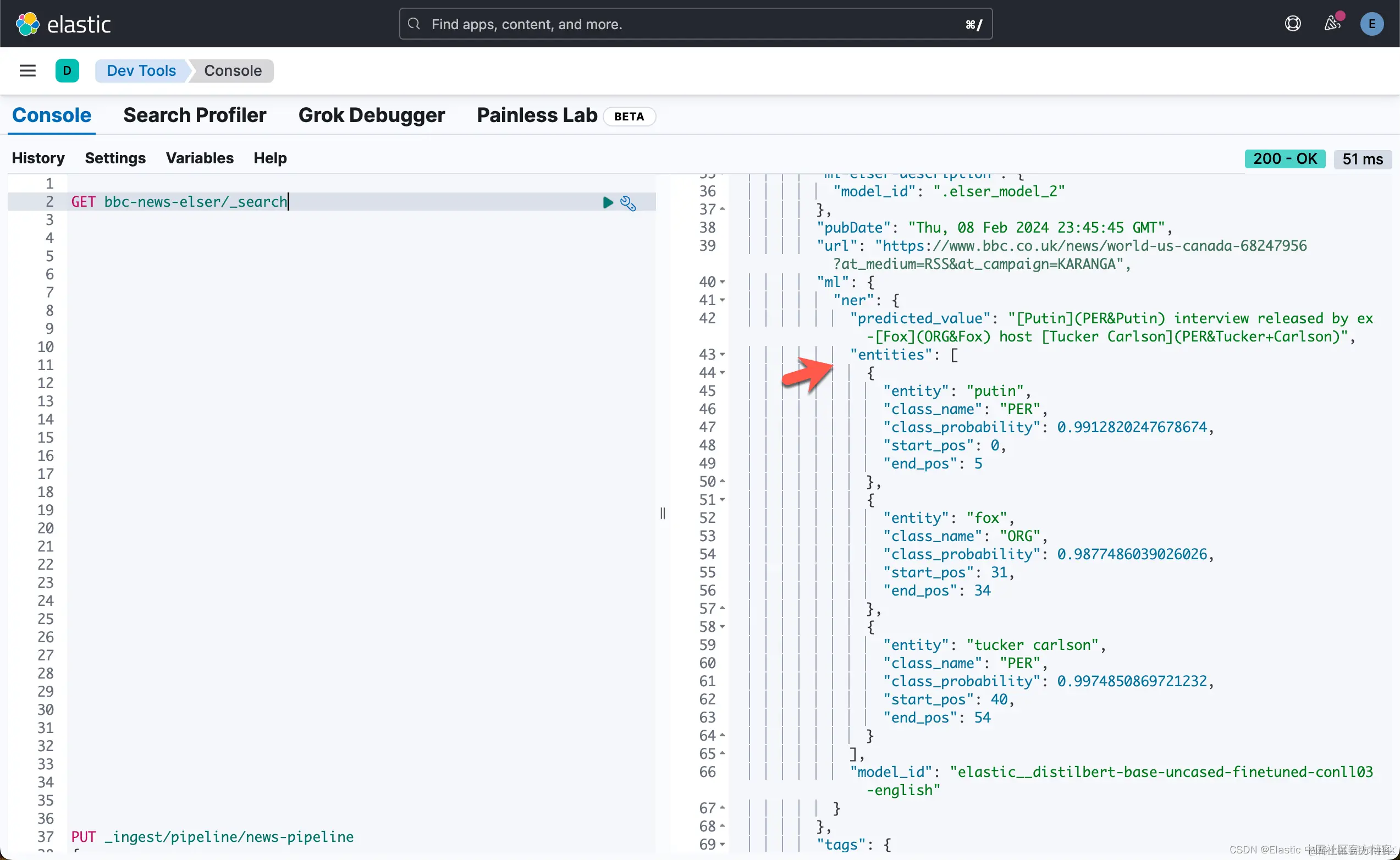Image resolution: width=1400 pixels, height=860 pixels.
Task: Open the help lifebuoy icon
Action: point(1293,24)
